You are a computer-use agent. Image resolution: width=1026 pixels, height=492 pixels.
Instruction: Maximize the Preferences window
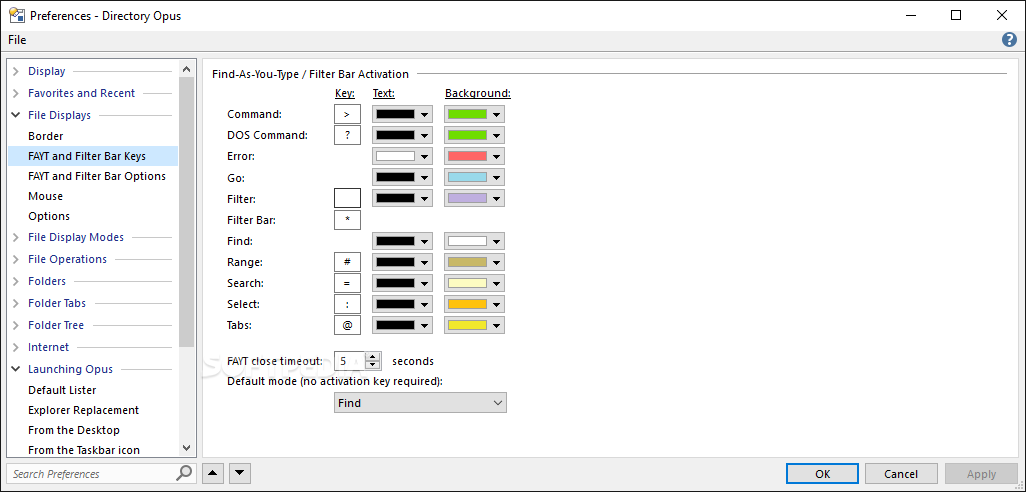click(956, 15)
